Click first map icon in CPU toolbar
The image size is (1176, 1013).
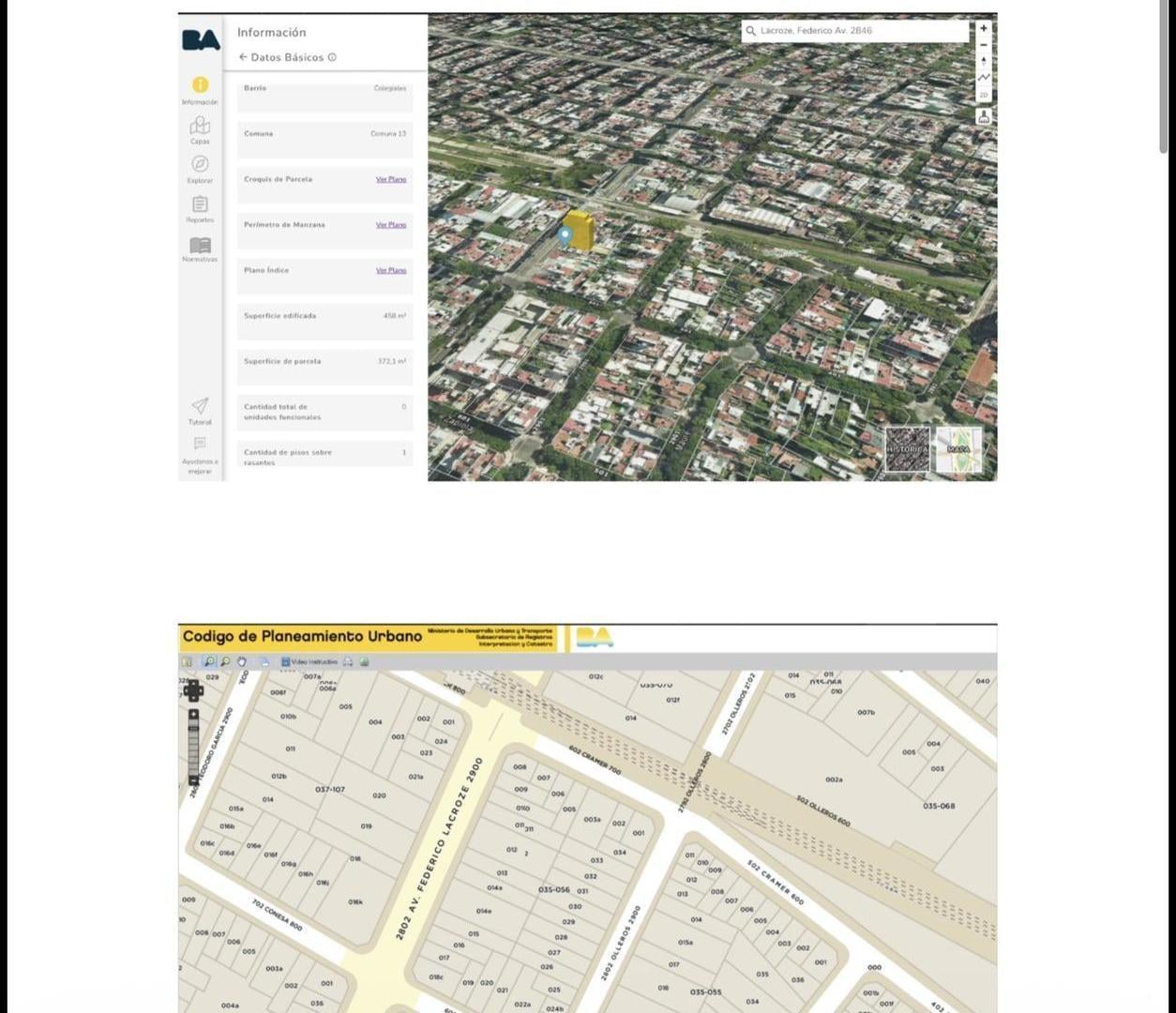(x=186, y=661)
